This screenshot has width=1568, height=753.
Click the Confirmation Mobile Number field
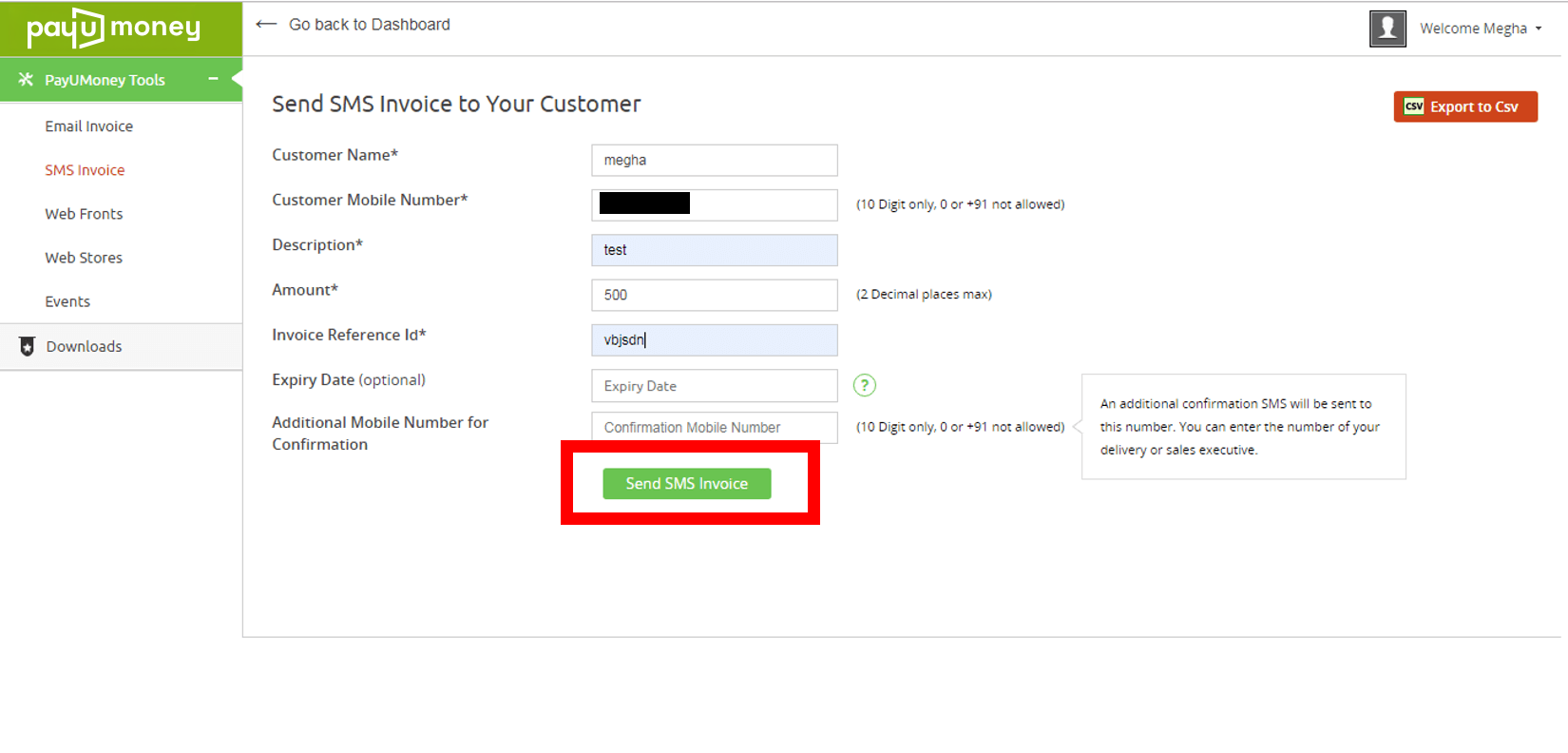point(715,427)
